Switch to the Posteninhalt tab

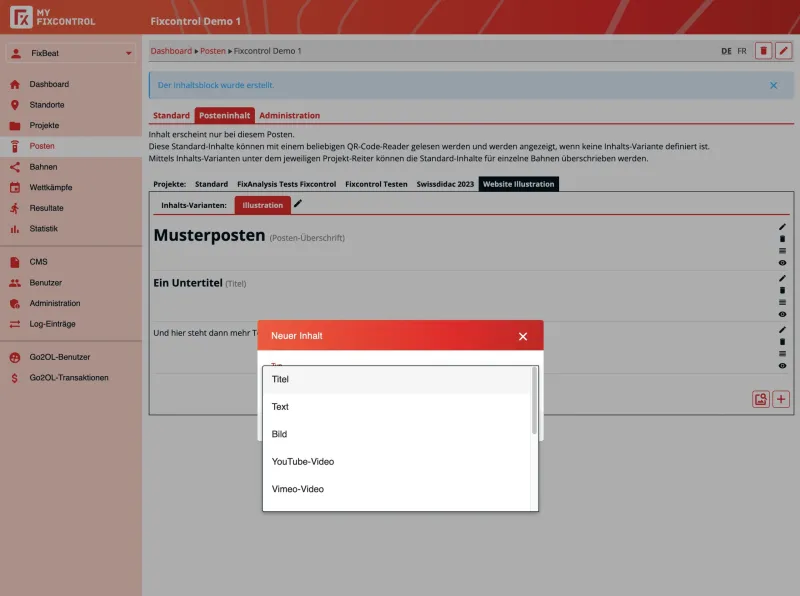point(224,115)
